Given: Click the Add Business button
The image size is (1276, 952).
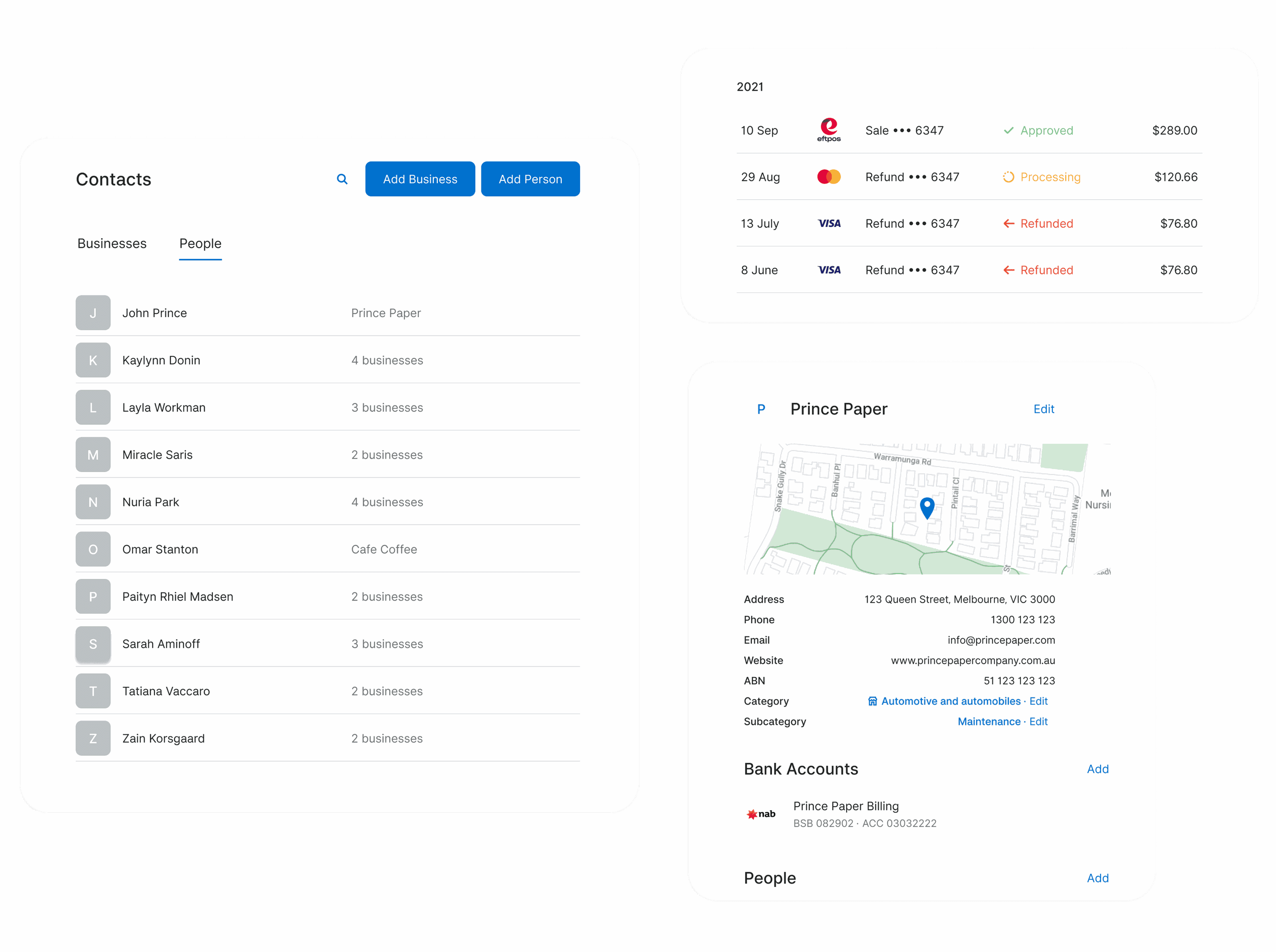Looking at the screenshot, I should pyautogui.click(x=420, y=179).
